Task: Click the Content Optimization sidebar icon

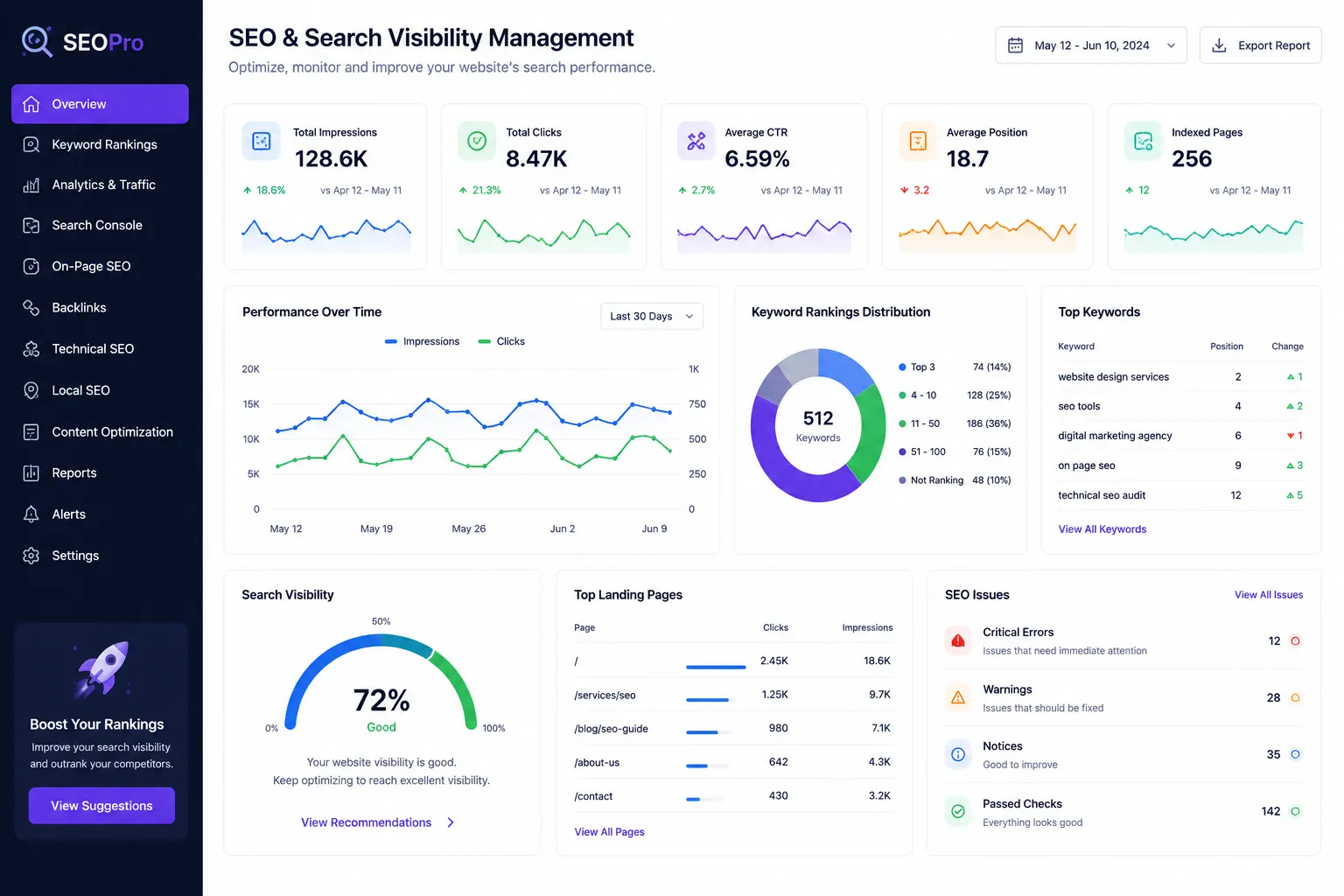Action: [x=31, y=432]
